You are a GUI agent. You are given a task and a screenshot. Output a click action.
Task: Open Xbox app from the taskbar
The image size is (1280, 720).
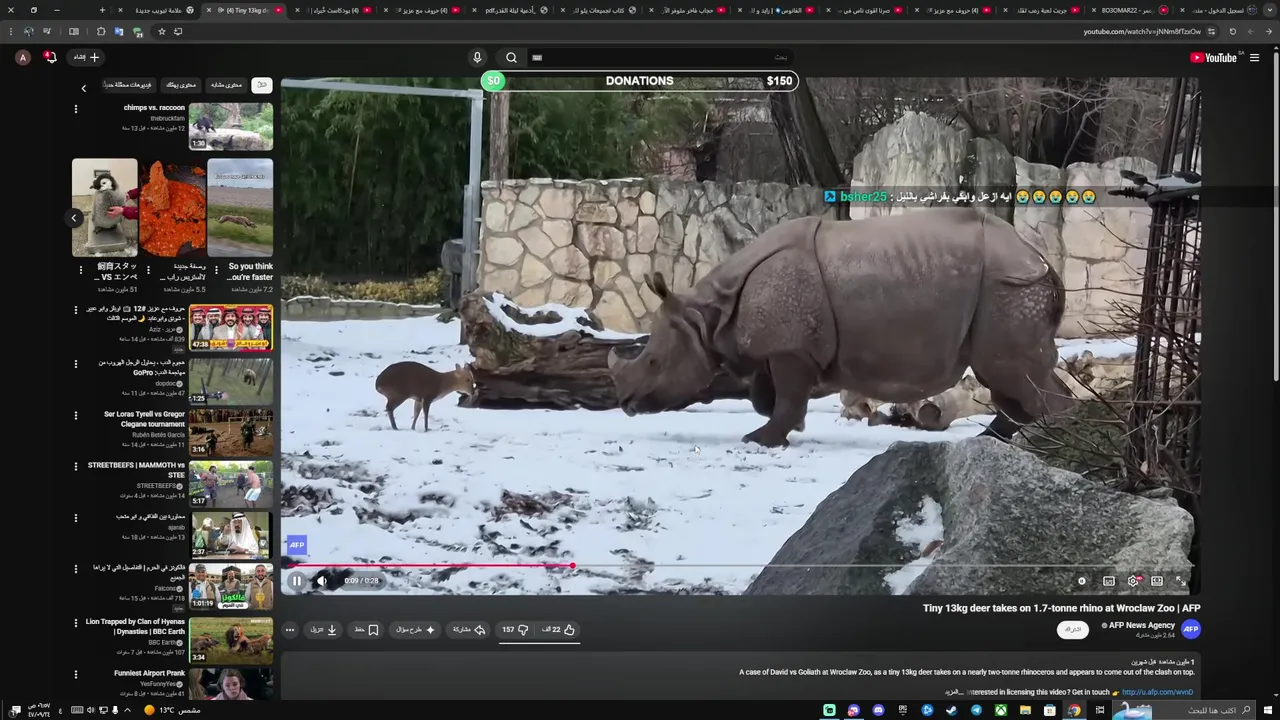coord(1000,710)
